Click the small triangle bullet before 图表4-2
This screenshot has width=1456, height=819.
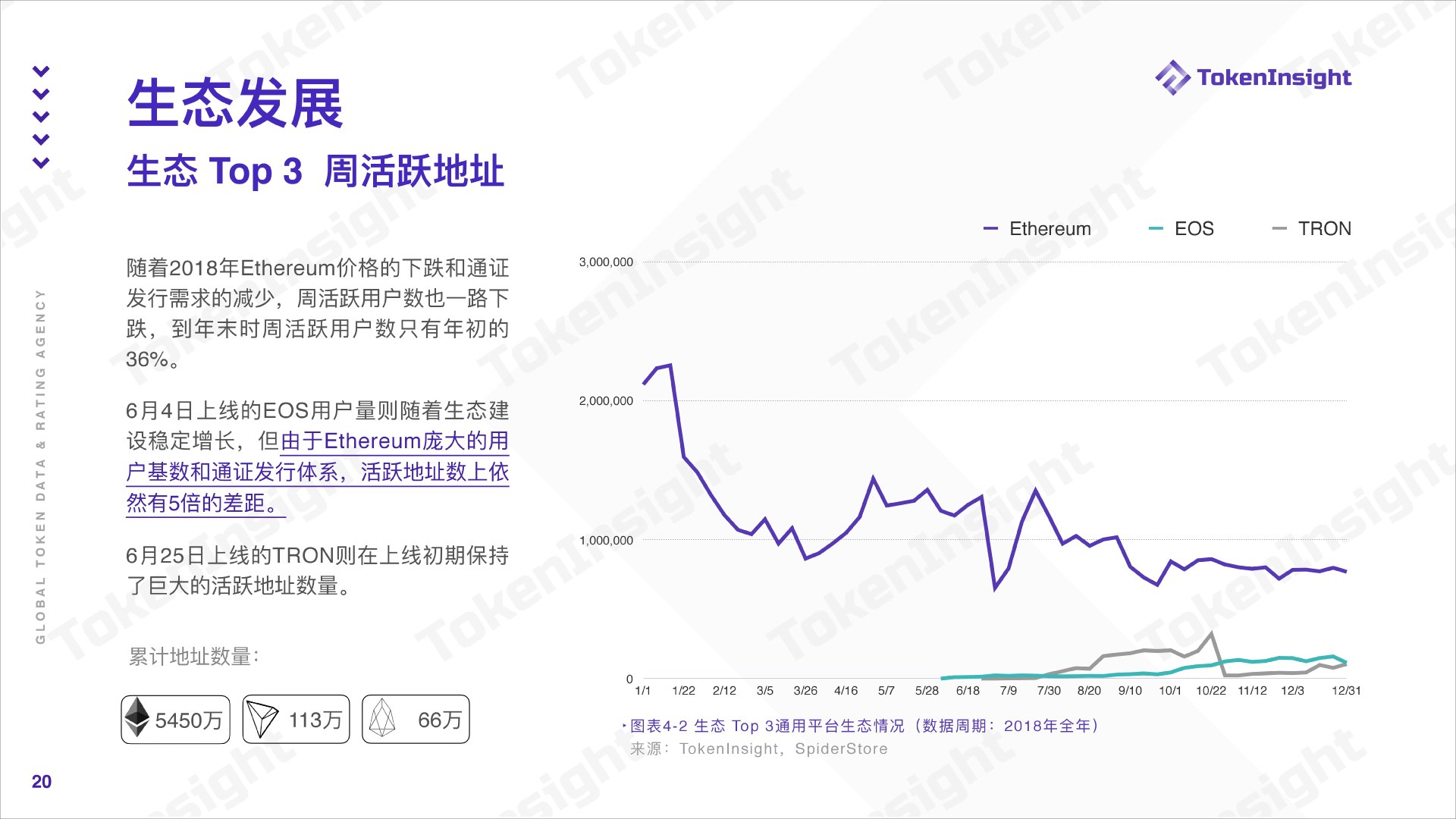pos(624,726)
